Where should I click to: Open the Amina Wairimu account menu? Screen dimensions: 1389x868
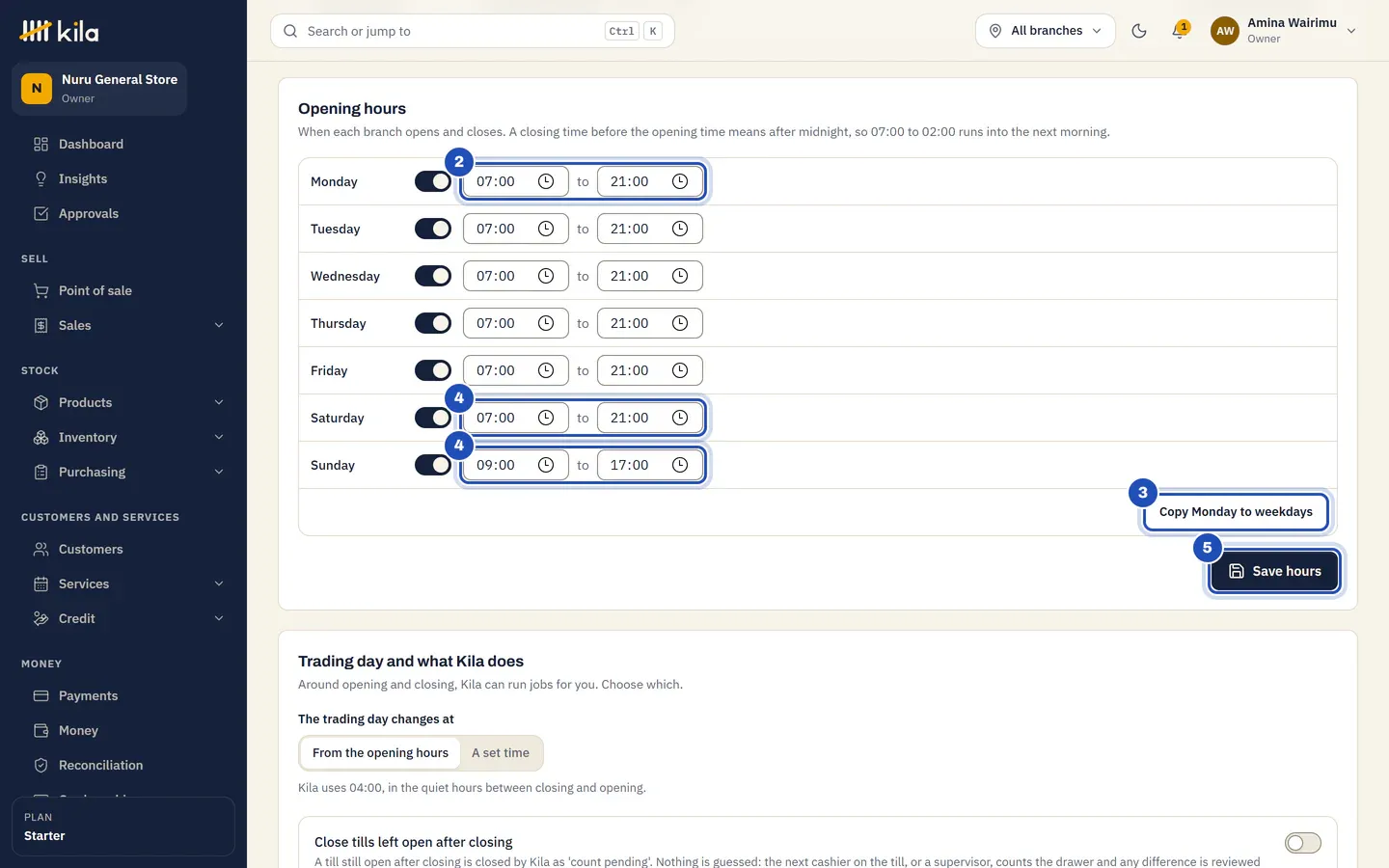(x=1284, y=31)
